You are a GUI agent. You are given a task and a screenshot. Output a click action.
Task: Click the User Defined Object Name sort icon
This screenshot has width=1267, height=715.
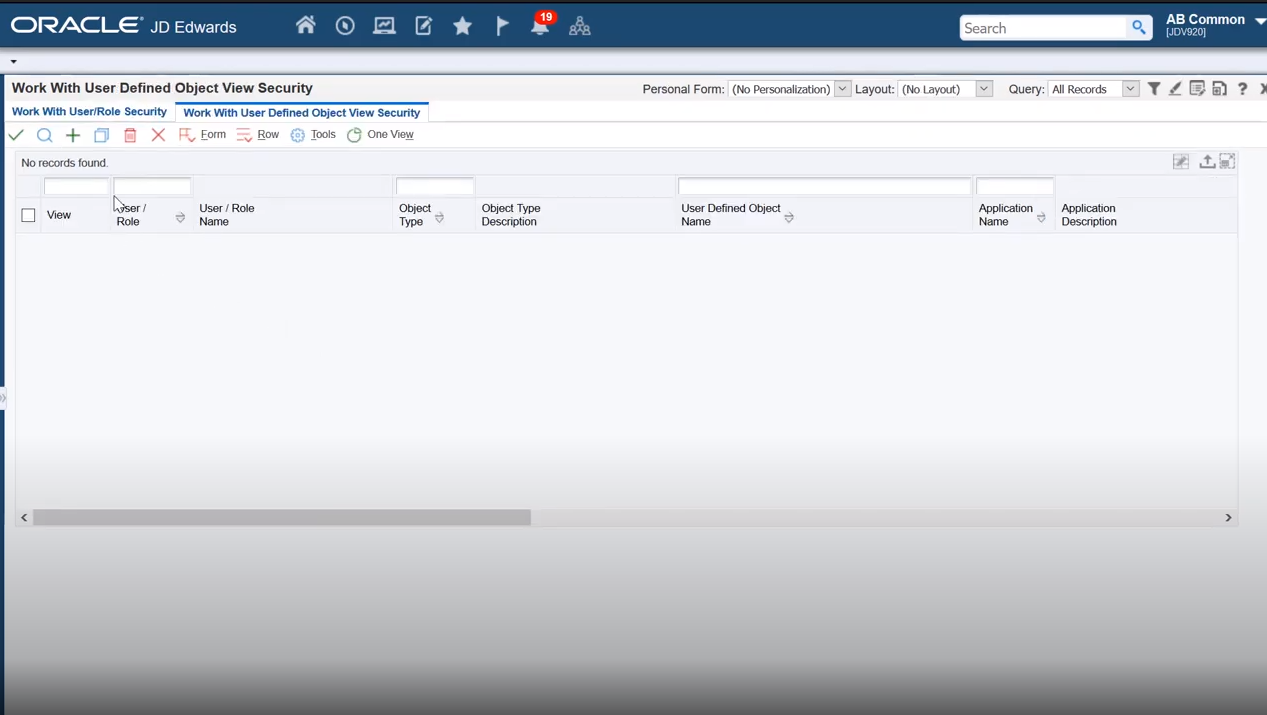(789, 217)
